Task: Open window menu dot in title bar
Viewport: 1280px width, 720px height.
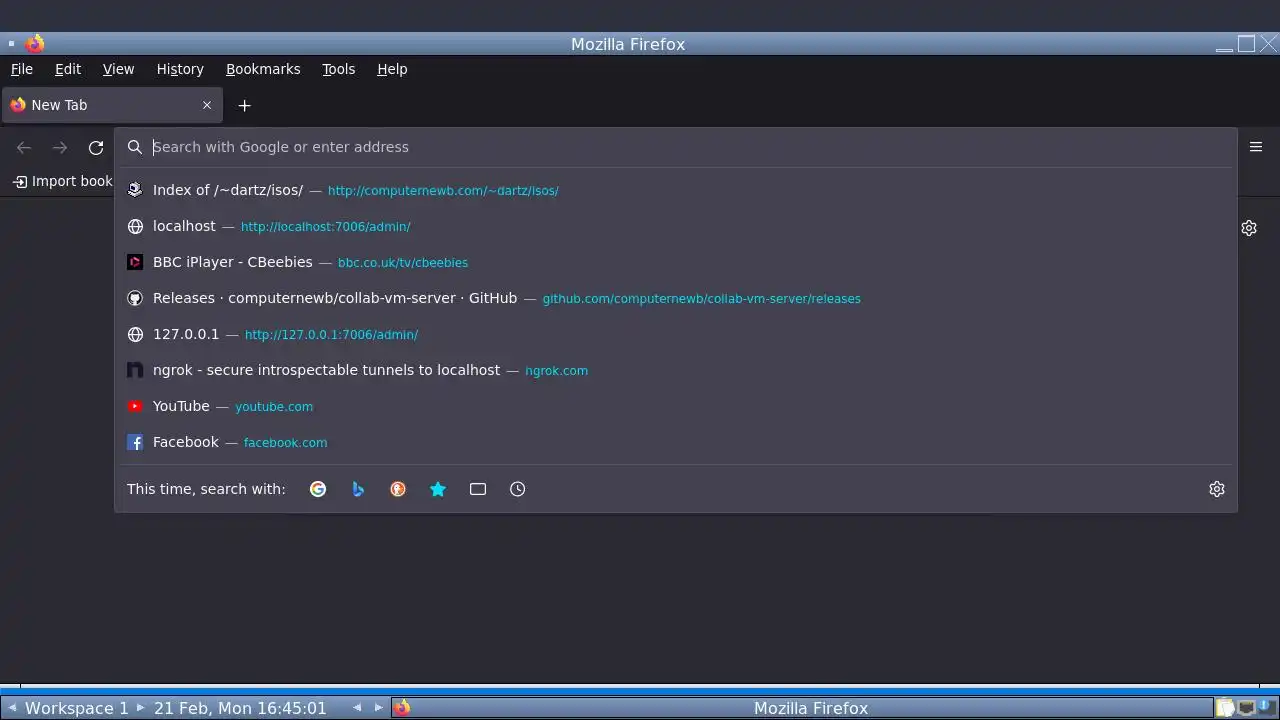Action: [x=11, y=44]
